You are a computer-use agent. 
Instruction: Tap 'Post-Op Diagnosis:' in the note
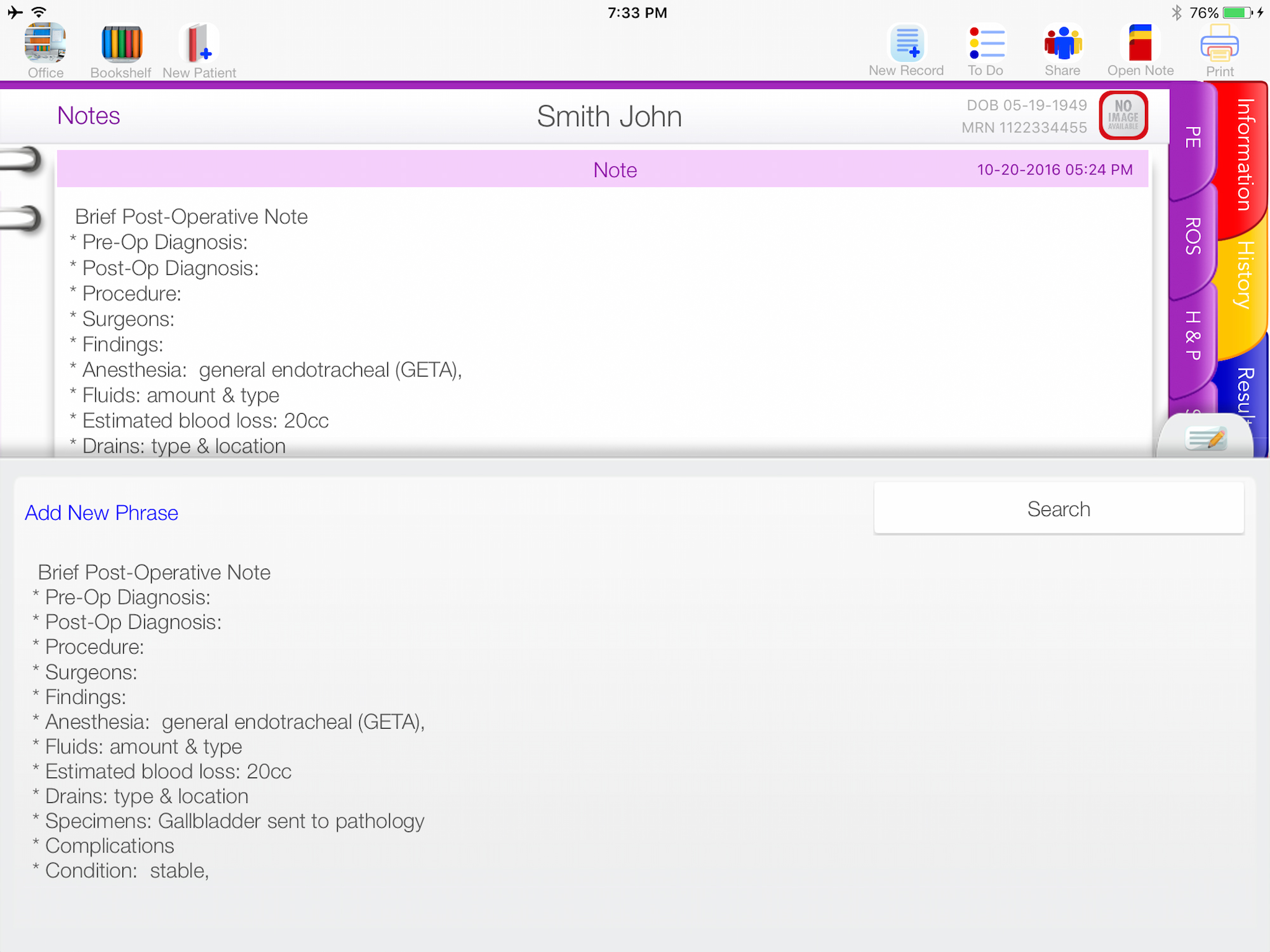tap(171, 268)
